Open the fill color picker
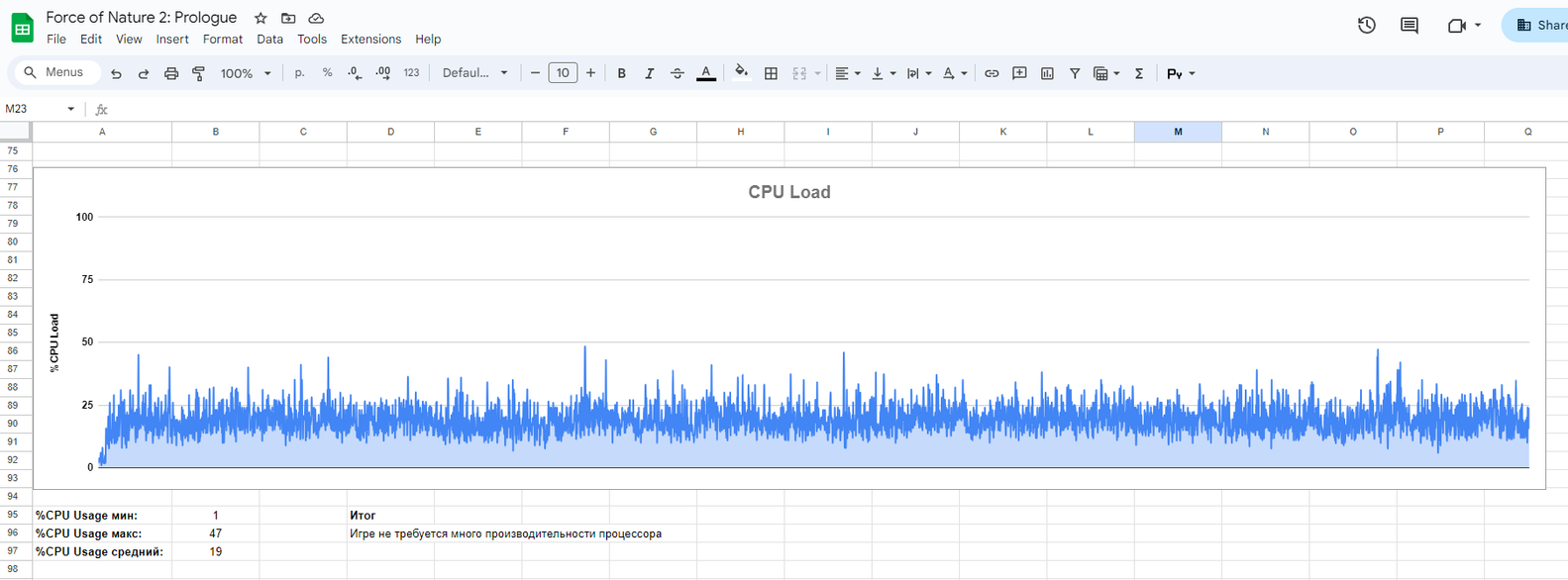 click(741, 73)
